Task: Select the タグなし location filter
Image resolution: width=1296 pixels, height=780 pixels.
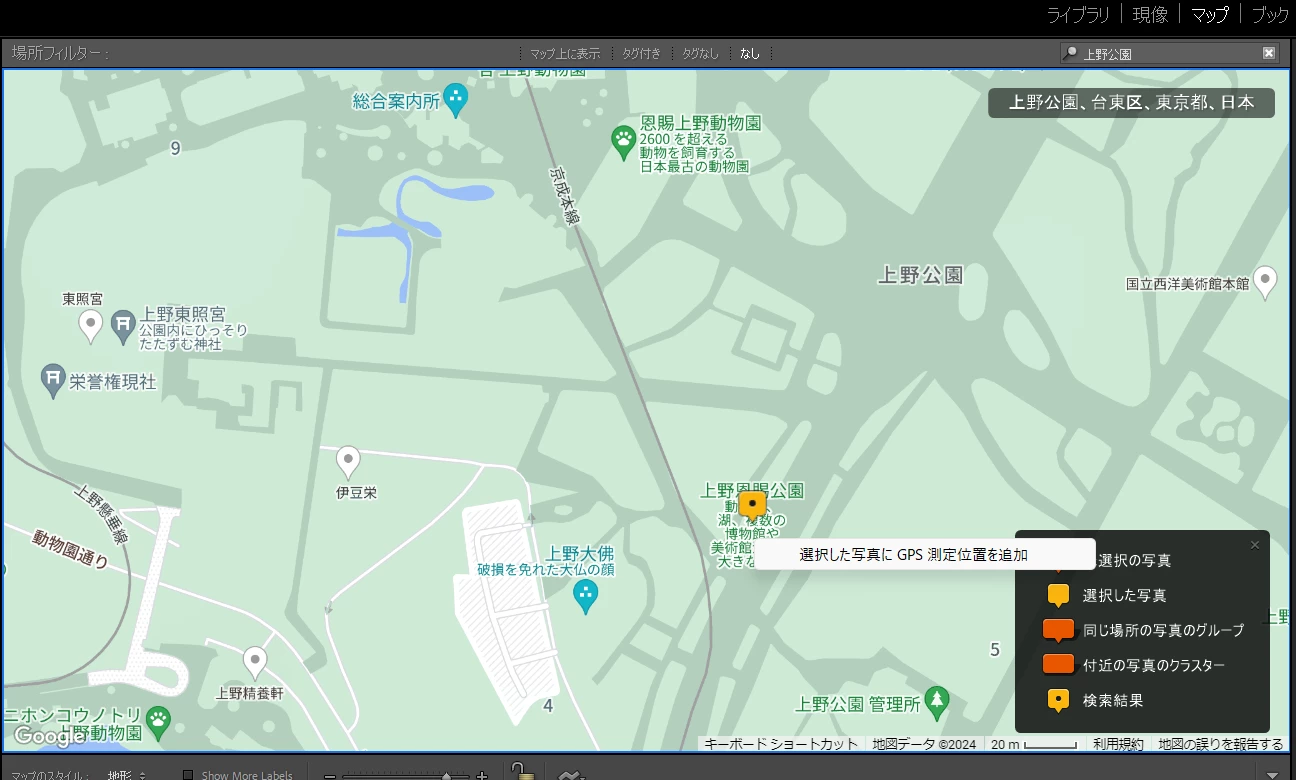Action: 700,53
